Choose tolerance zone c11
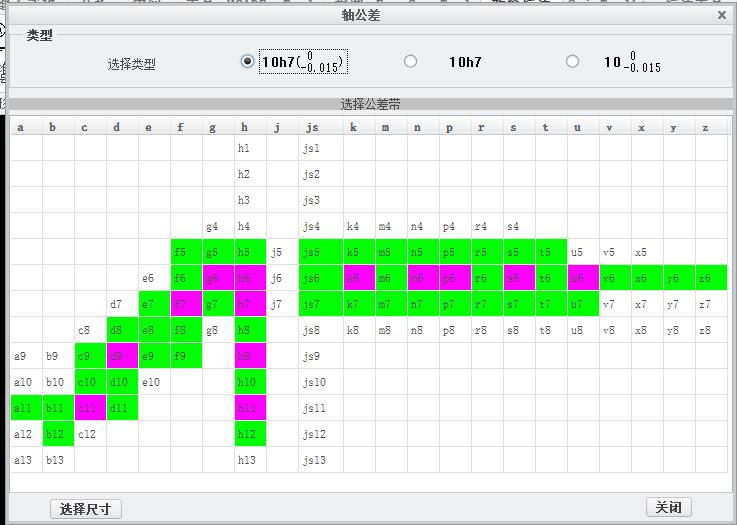The image size is (737, 525). (90, 408)
